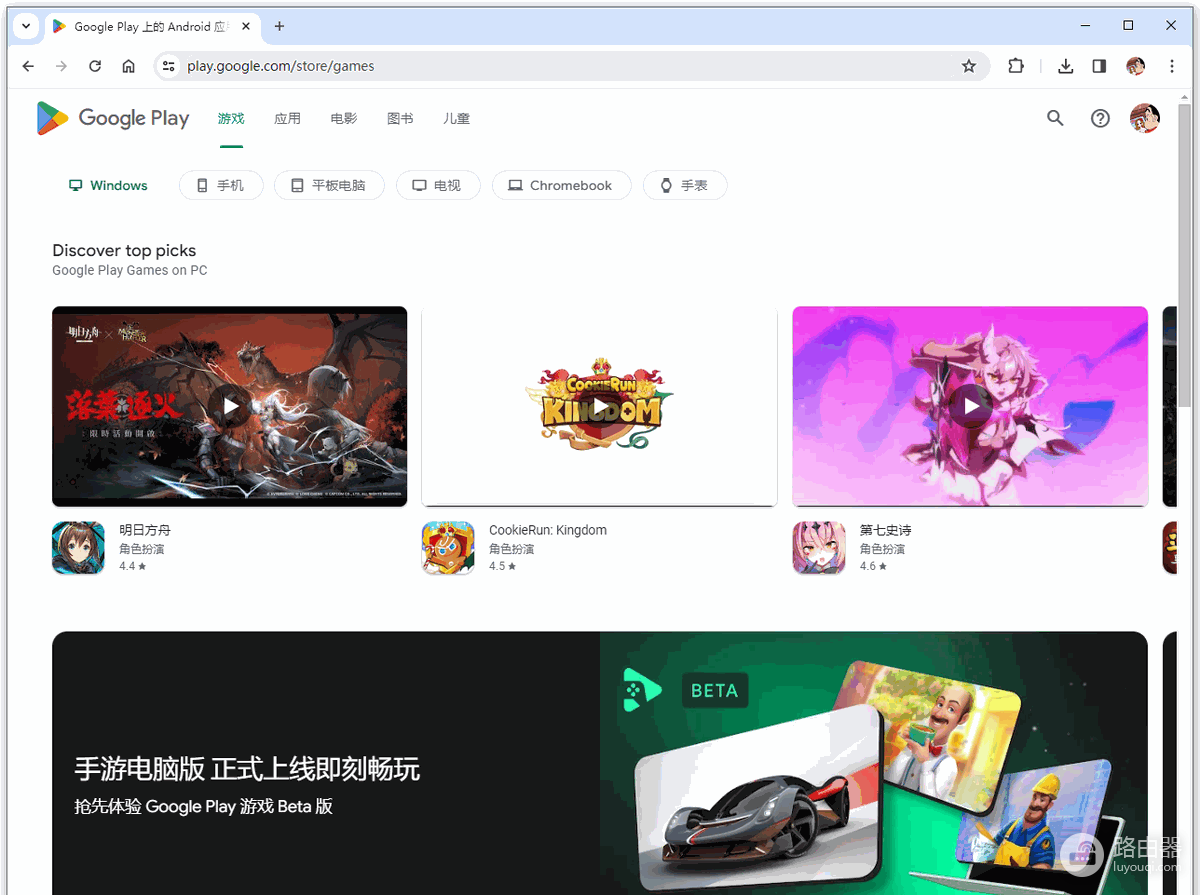The width and height of the screenshot is (1200, 895).
Task: Select the 手表 device filter chip
Action: [684, 185]
